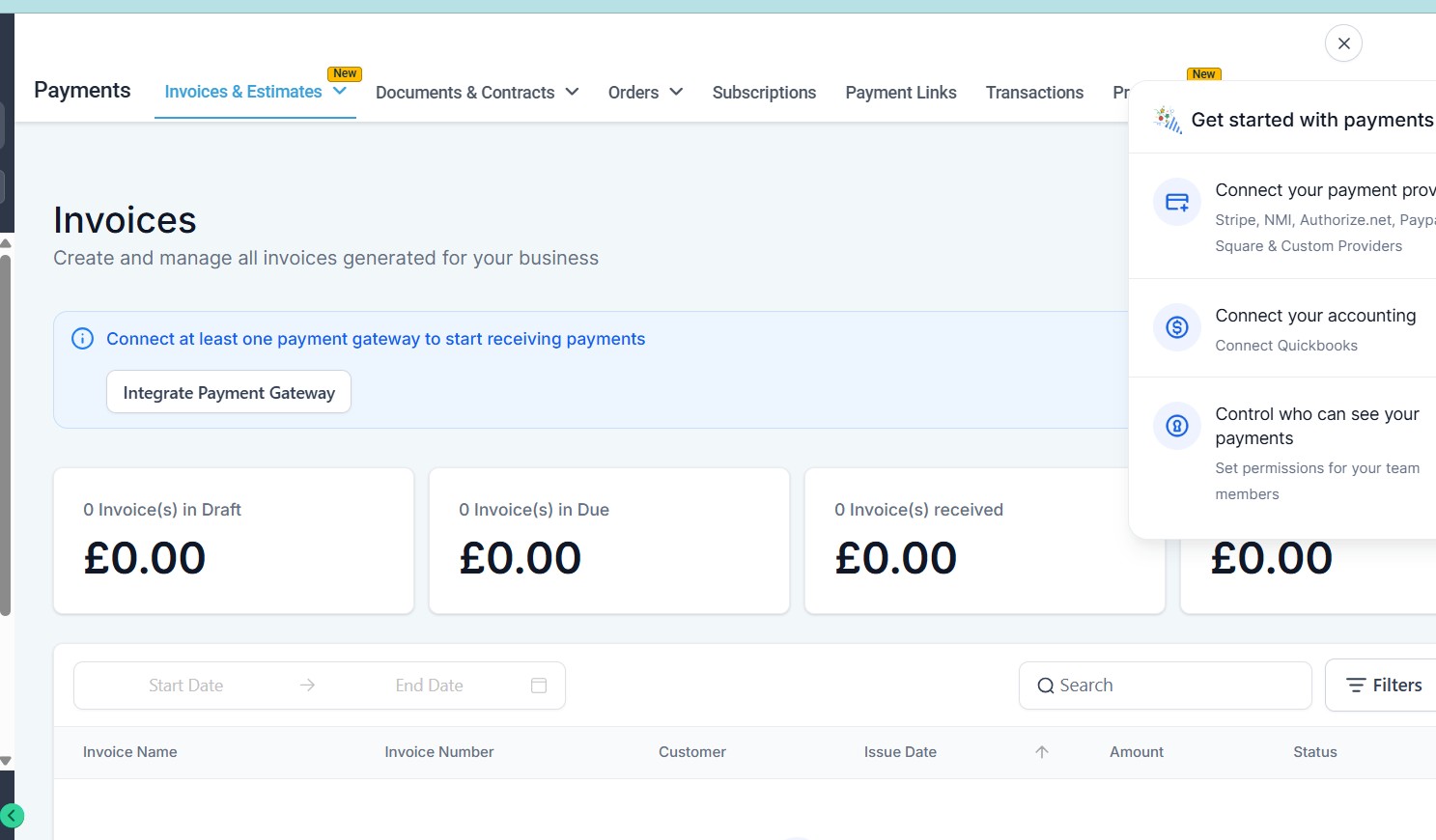
Task: Expand the Invoices & Estimates dropdown
Action: pyautogui.click(x=339, y=92)
